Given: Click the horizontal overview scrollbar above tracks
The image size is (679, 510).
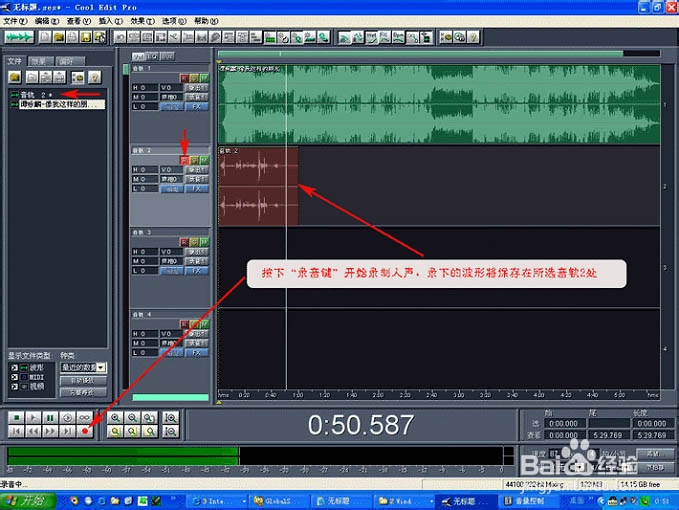Looking at the screenshot, I should click(x=439, y=53).
